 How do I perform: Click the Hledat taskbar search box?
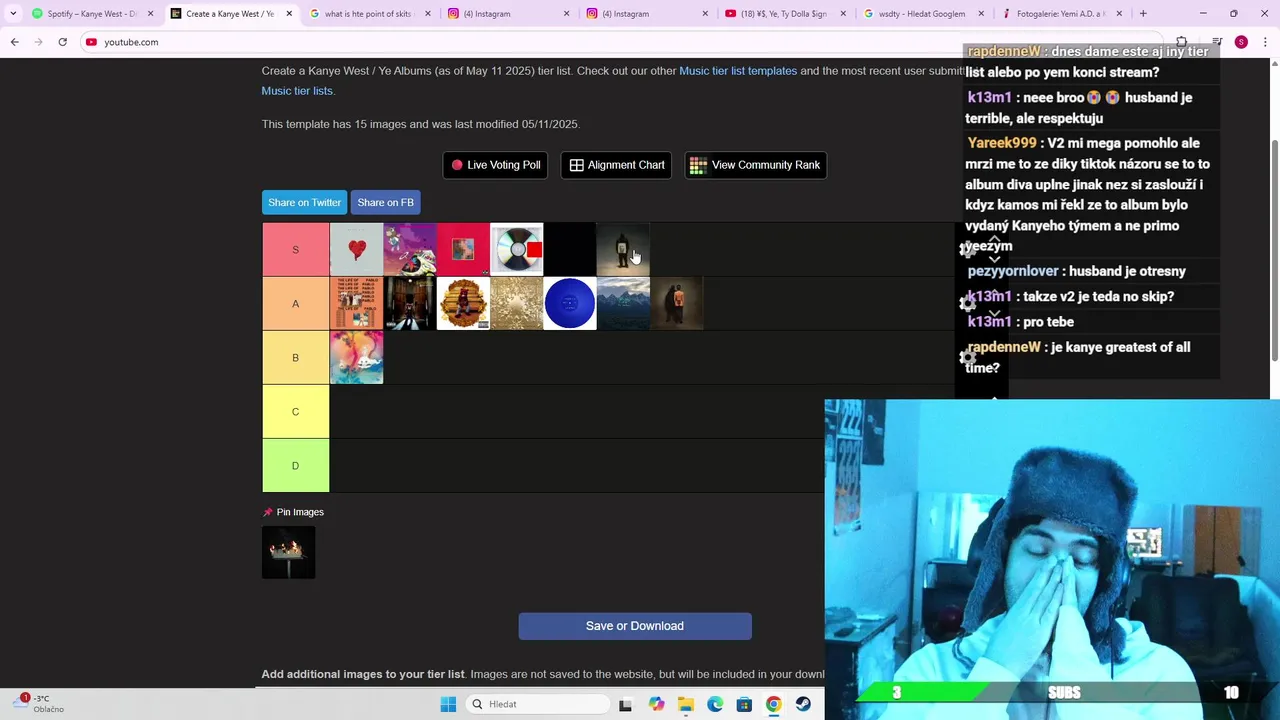pos(539,704)
